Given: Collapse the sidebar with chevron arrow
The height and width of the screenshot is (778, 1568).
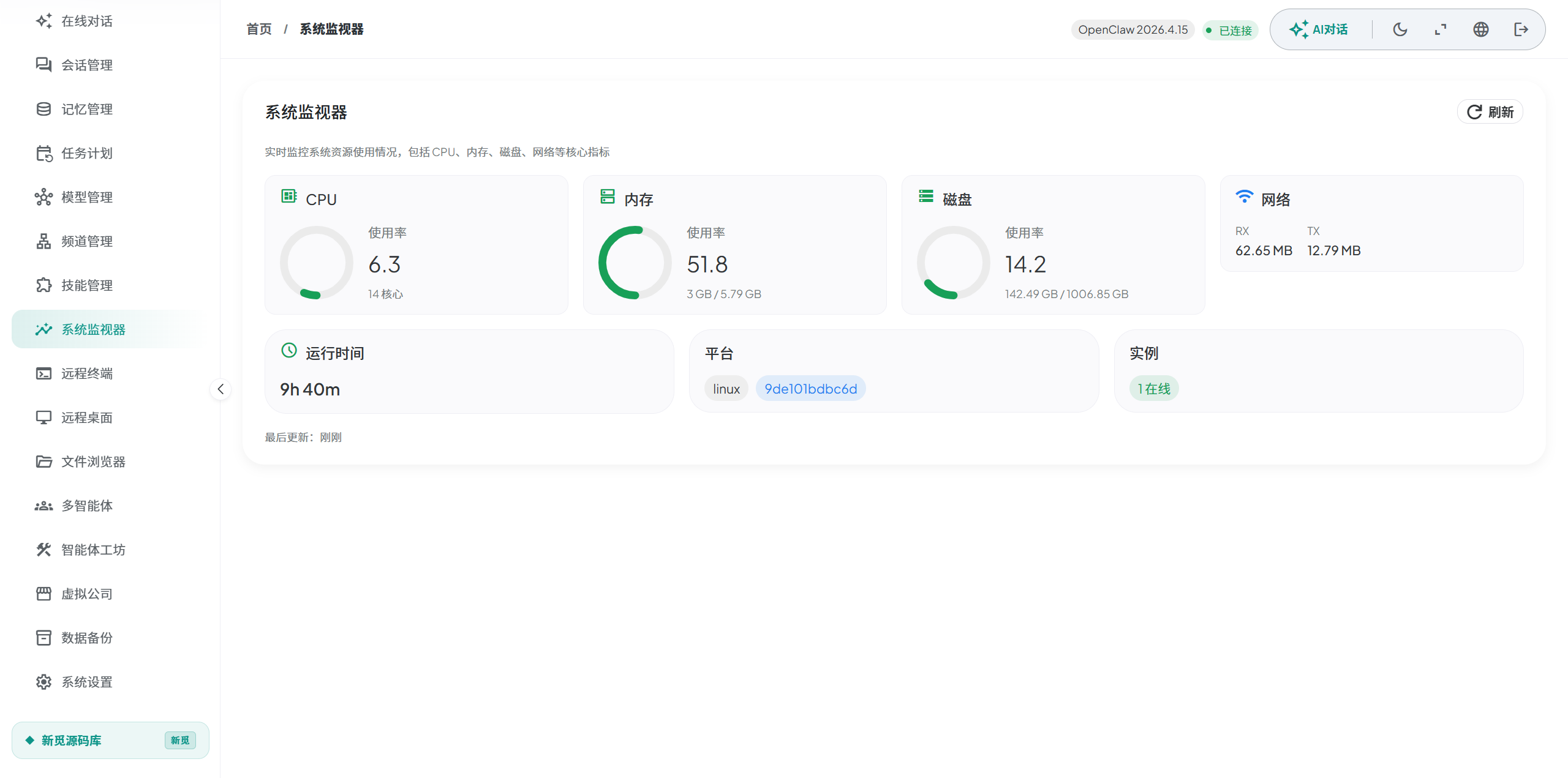Looking at the screenshot, I should click(221, 389).
